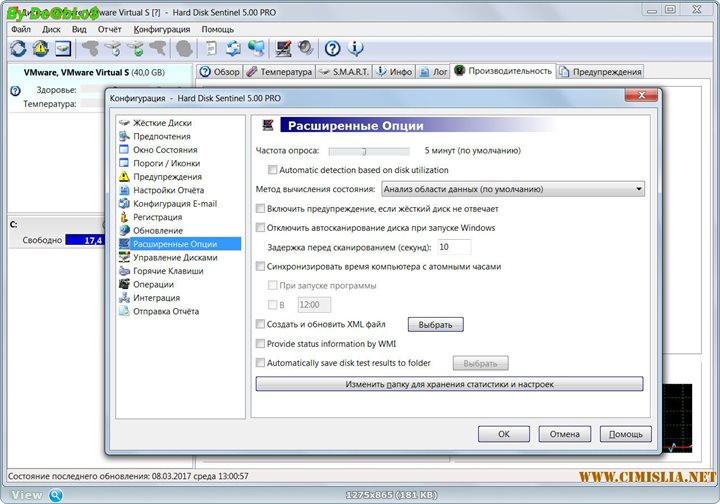Check Синхронизировать время компьютера с атомными часами
This screenshot has width=720, height=504.
point(262,267)
